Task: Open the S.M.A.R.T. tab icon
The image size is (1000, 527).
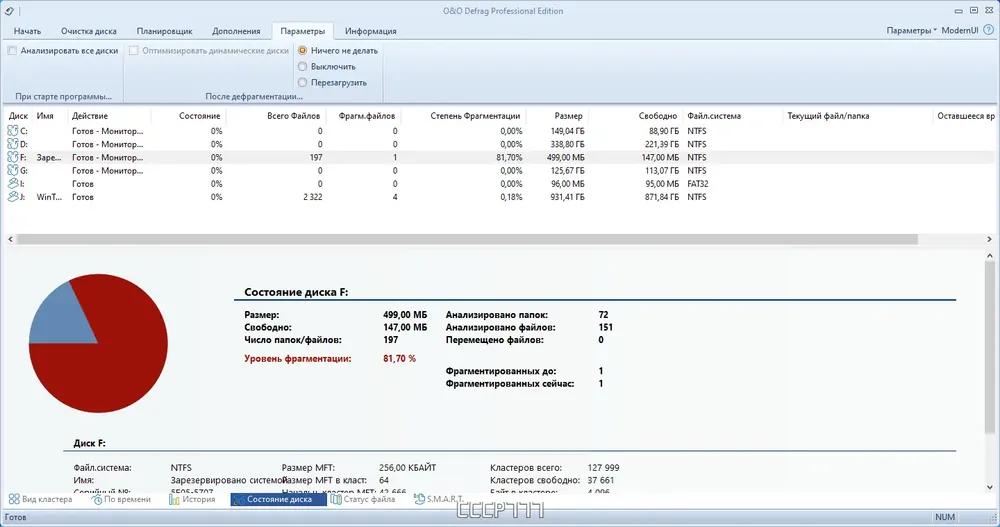Action: coord(418,499)
